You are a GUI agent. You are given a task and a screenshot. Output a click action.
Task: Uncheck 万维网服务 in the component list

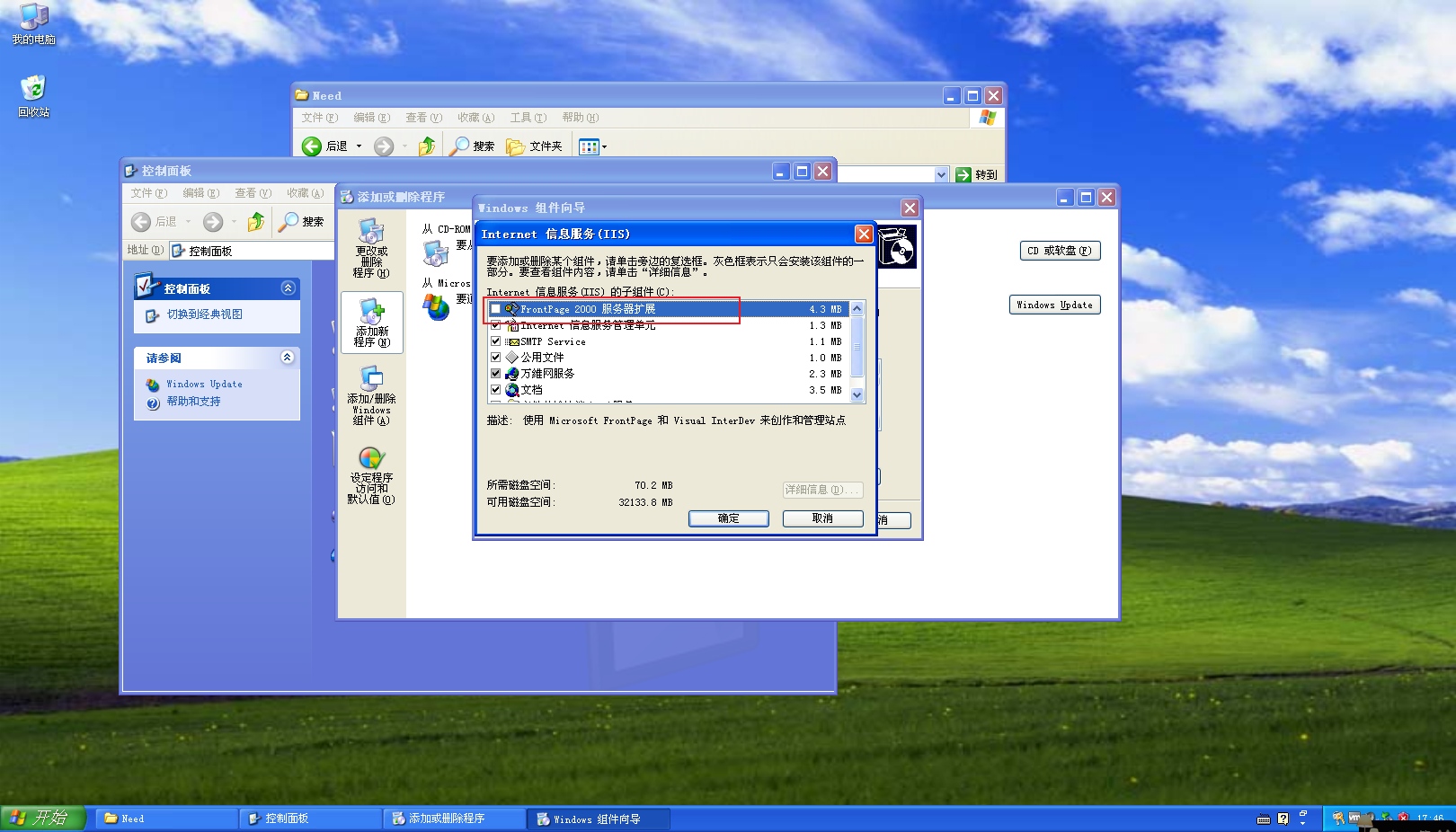(496, 373)
